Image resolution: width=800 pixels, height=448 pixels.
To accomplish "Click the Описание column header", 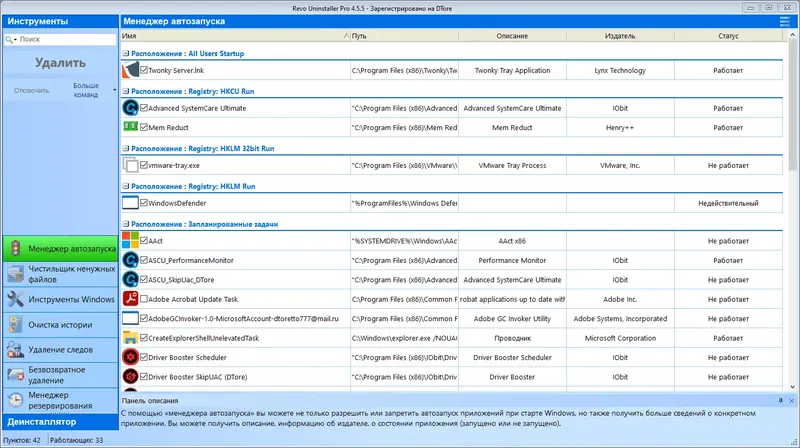I will (512, 36).
